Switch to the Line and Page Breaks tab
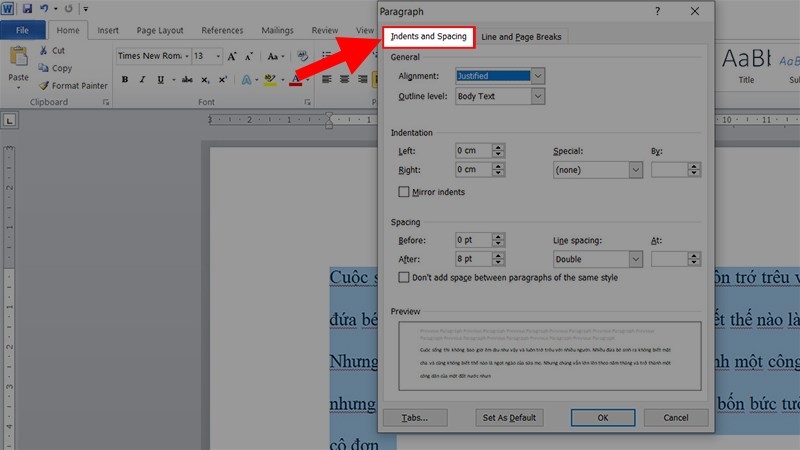 click(521, 37)
